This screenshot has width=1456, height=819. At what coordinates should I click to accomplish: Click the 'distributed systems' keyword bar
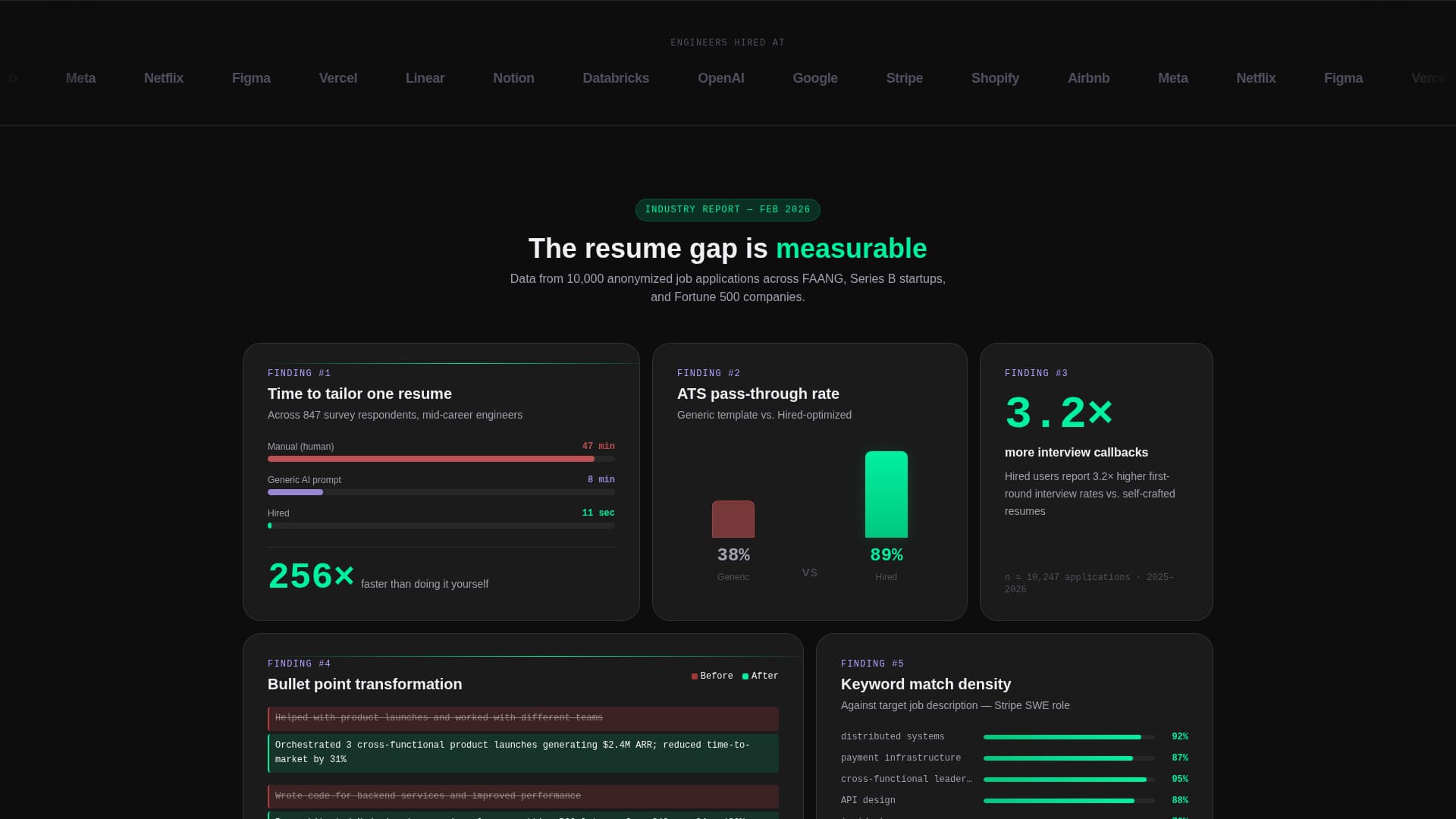(x=1069, y=737)
